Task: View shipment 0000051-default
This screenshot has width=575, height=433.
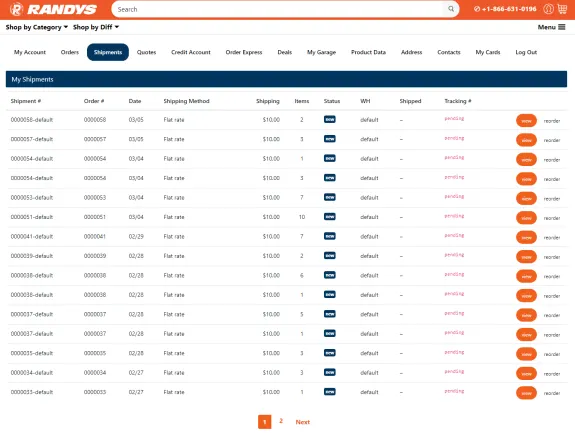Action: click(526, 218)
